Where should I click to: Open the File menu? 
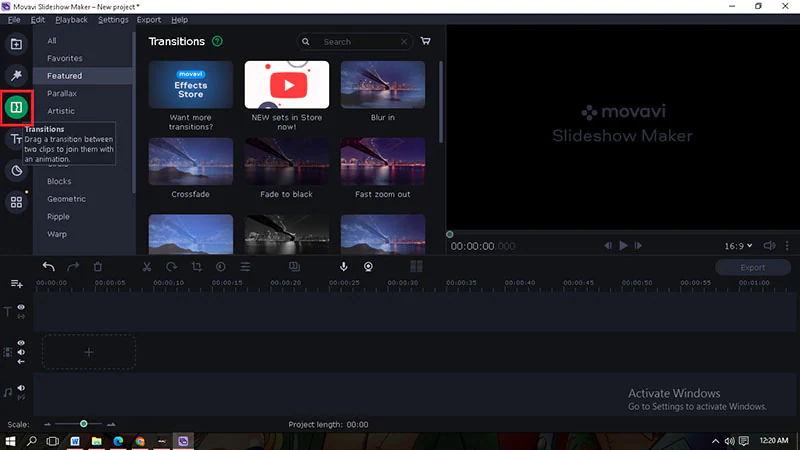pyautogui.click(x=14, y=20)
